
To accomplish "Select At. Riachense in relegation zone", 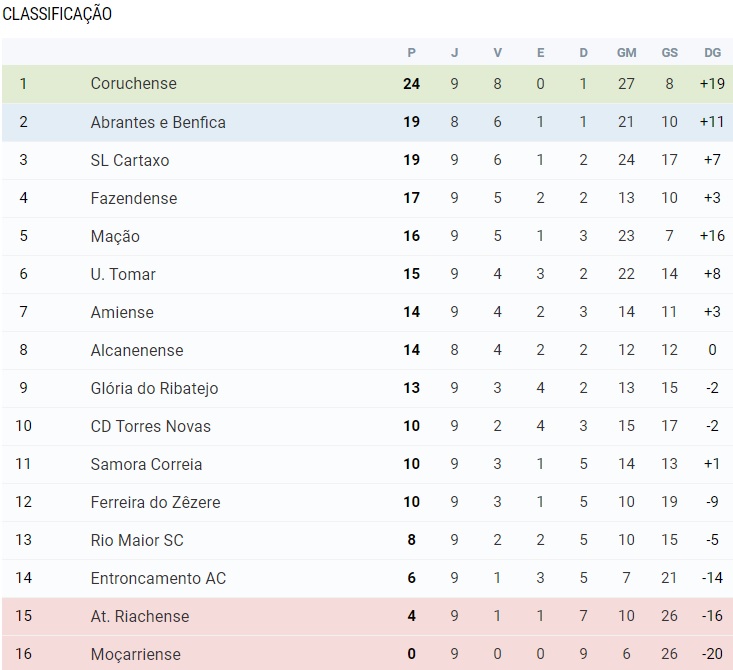I will click(139, 616).
